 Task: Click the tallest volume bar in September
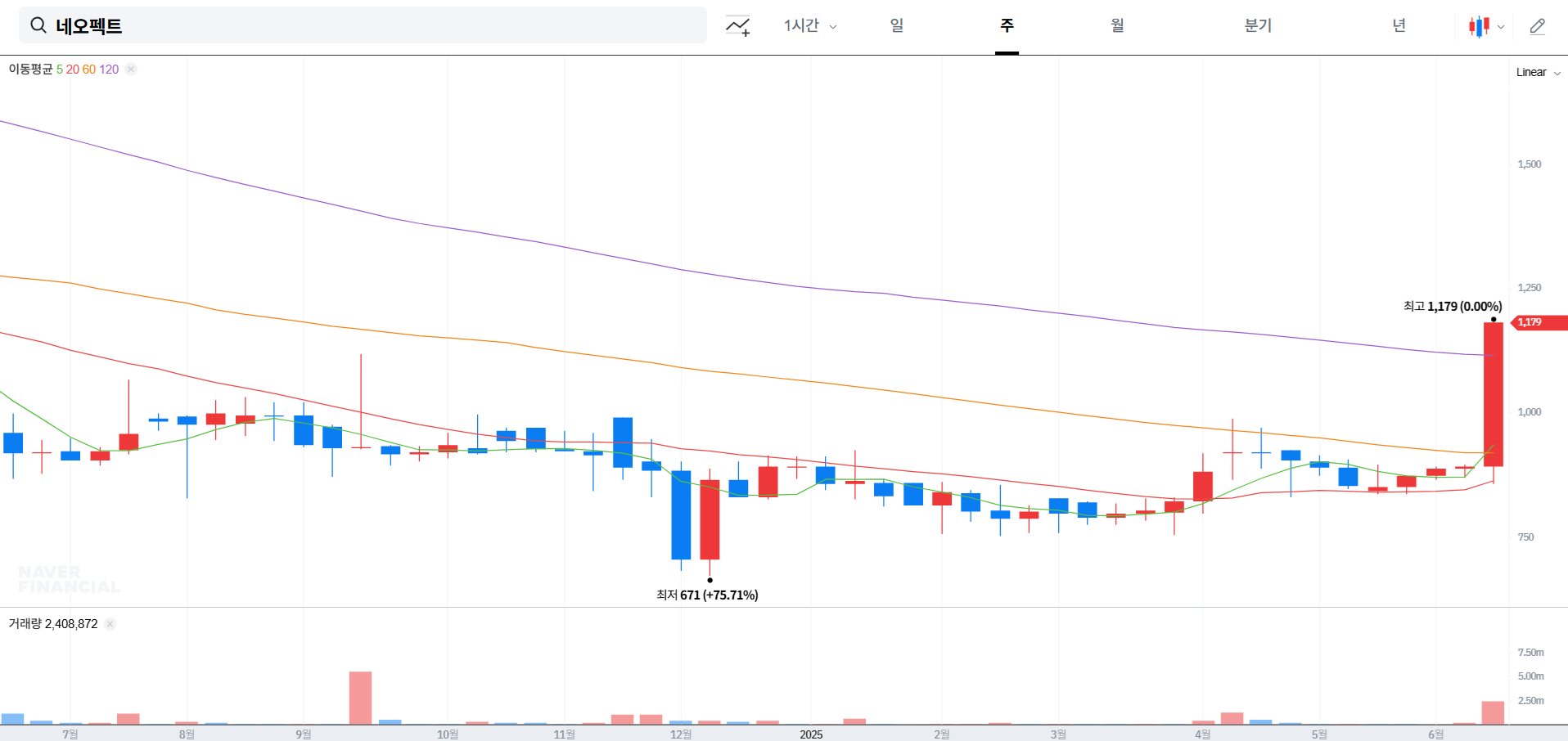[360, 698]
